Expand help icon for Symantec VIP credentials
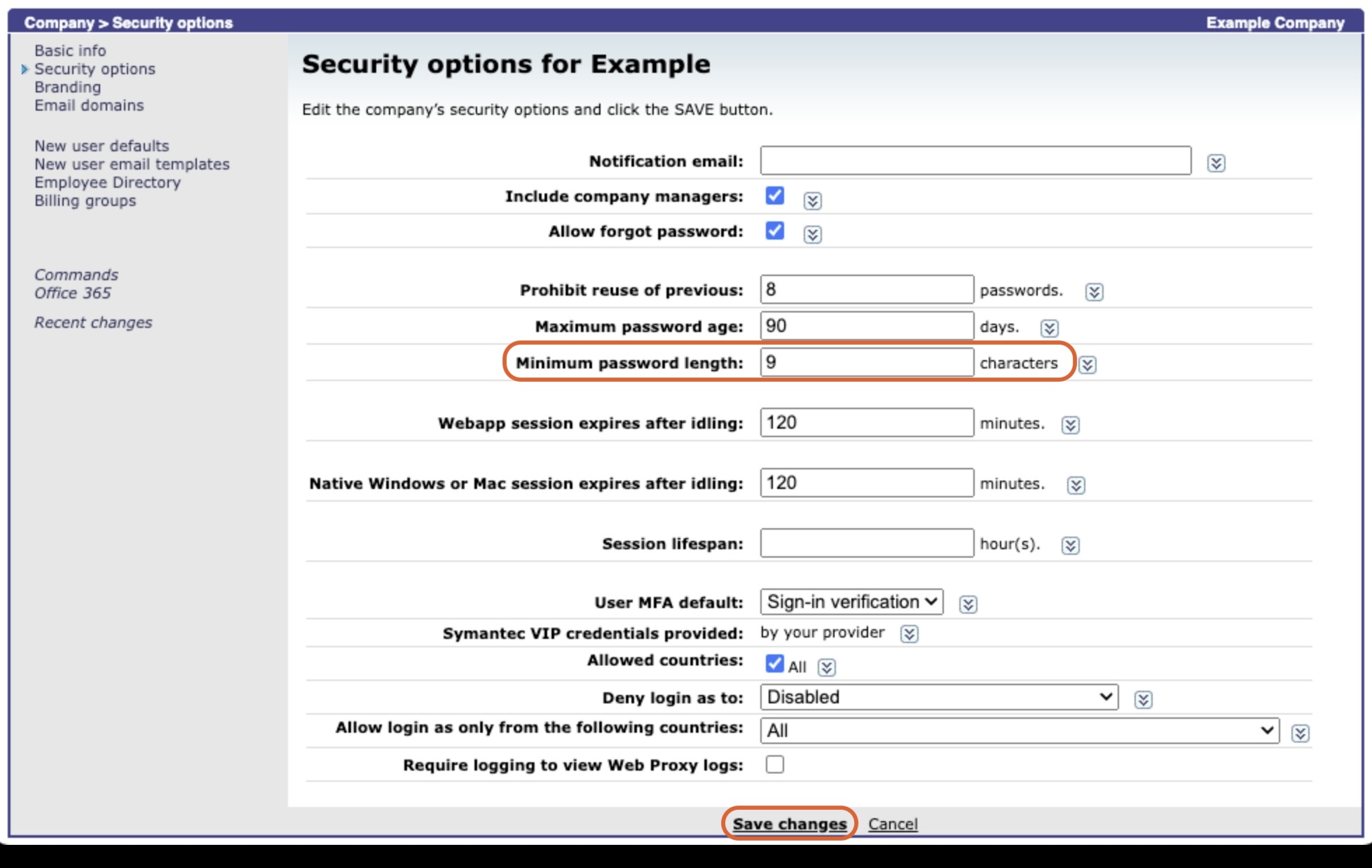The height and width of the screenshot is (868, 1372). pyautogui.click(x=909, y=634)
